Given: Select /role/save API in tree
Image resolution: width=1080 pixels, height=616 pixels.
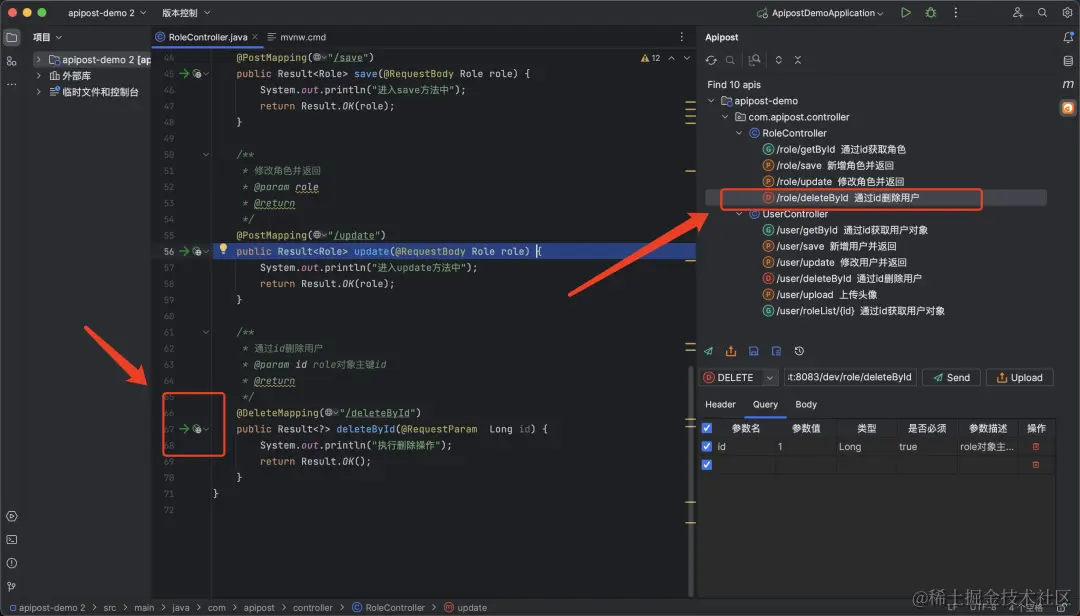Looking at the screenshot, I should 828,165.
